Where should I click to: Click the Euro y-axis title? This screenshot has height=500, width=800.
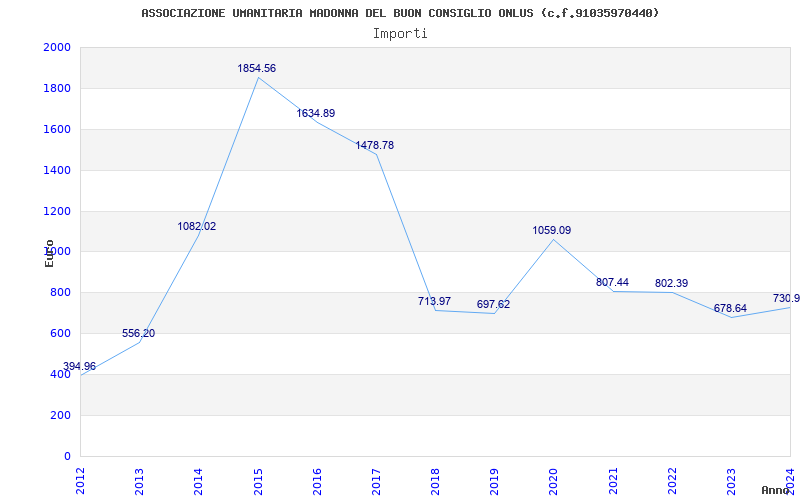pyautogui.click(x=49, y=254)
